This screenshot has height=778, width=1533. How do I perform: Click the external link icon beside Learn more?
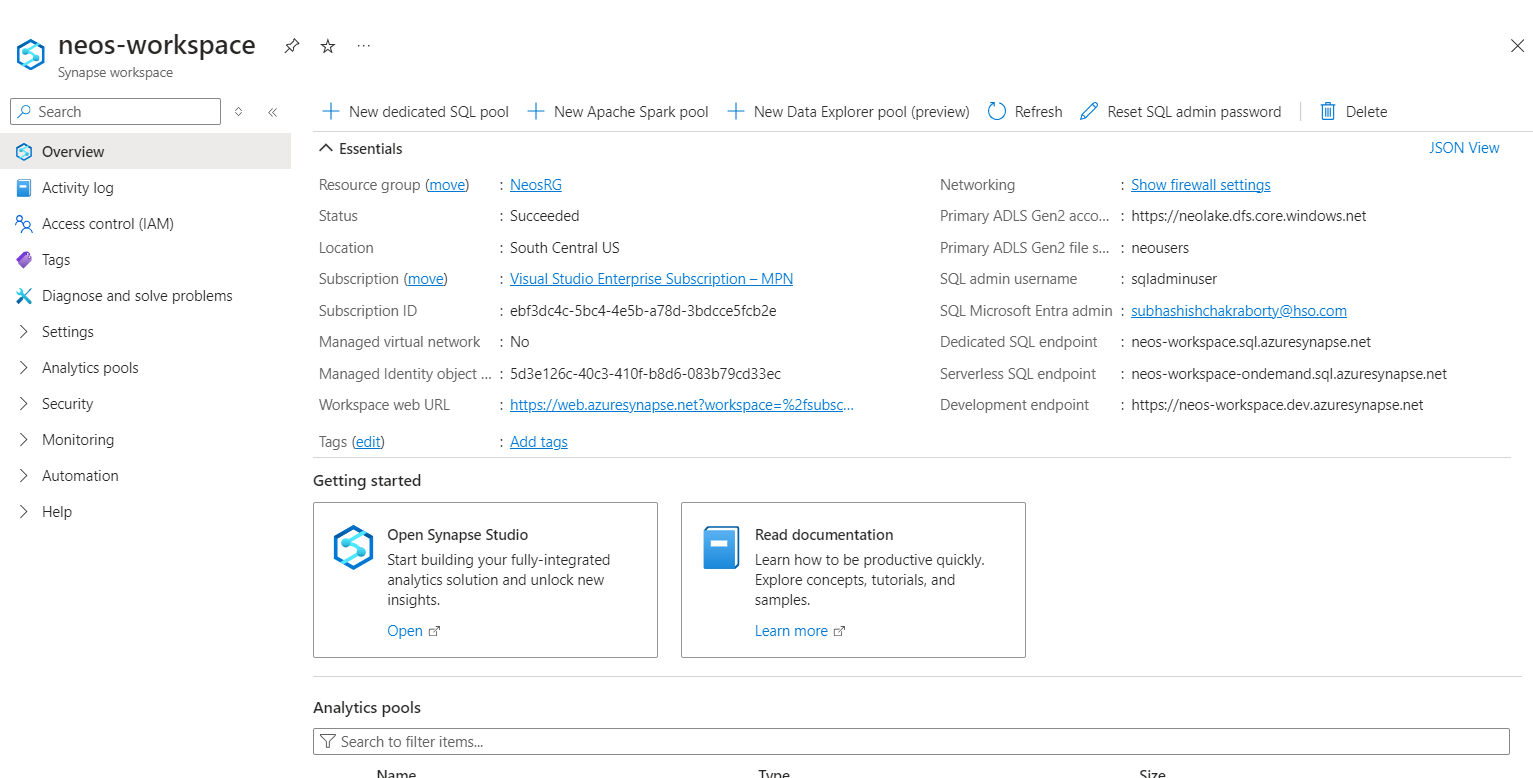[x=839, y=631]
